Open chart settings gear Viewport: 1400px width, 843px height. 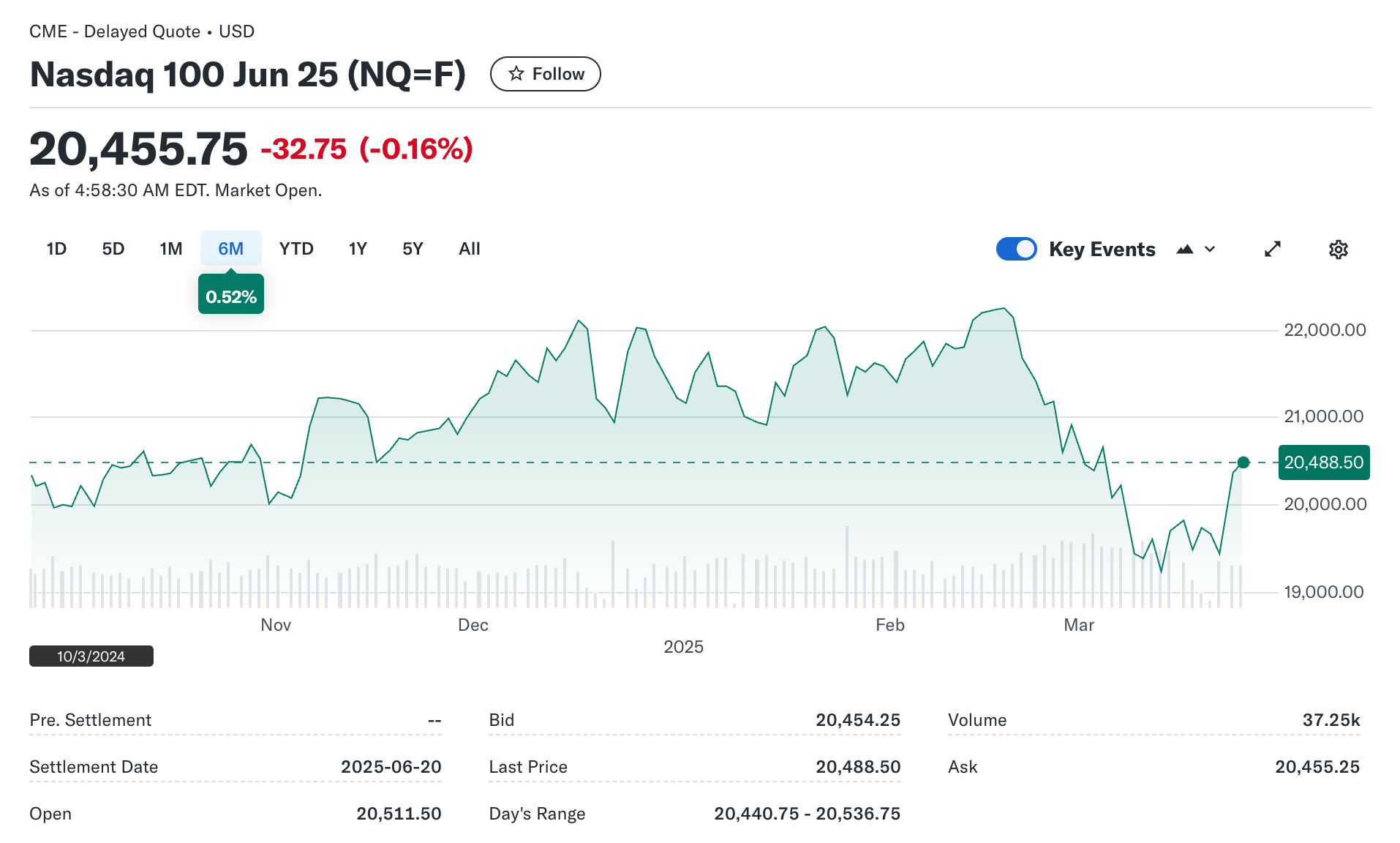pyautogui.click(x=1339, y=250)
